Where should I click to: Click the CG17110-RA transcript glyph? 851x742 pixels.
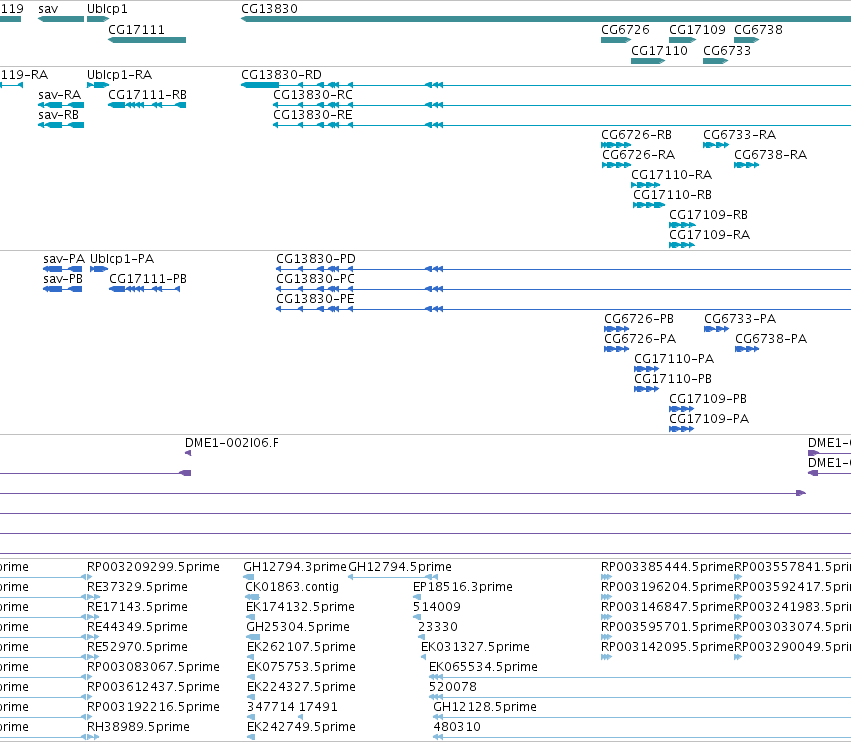(x=645, y=185)
